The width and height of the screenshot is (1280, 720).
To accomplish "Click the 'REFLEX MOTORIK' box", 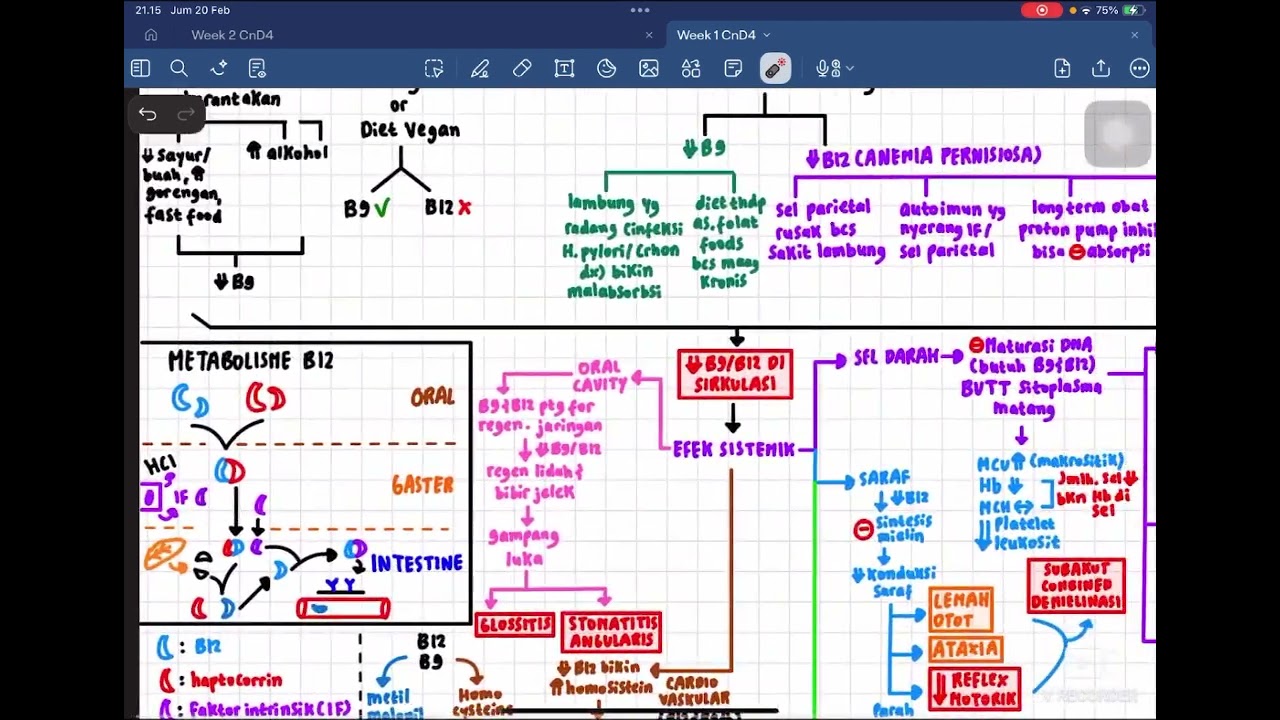I will [x=974, y=689].
